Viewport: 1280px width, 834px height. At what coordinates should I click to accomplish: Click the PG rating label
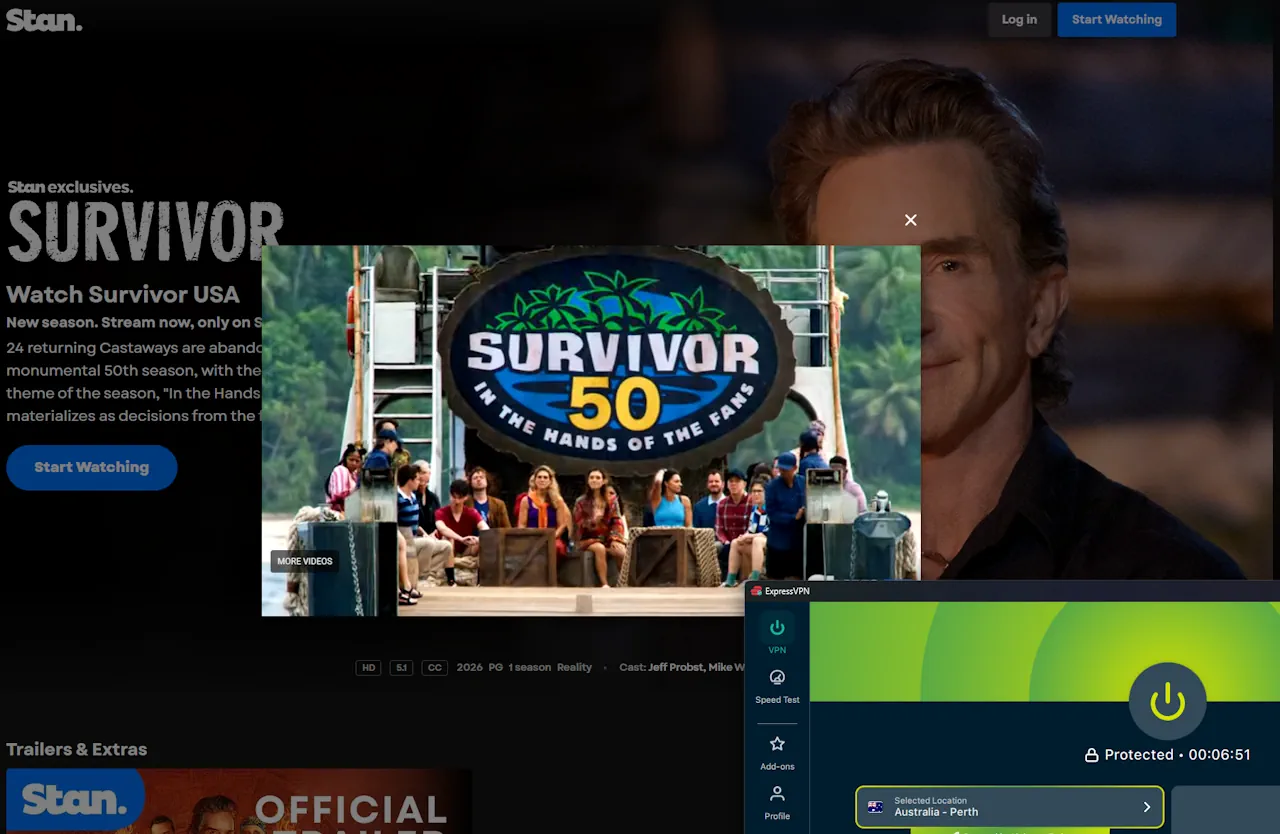tap(496, 667)
